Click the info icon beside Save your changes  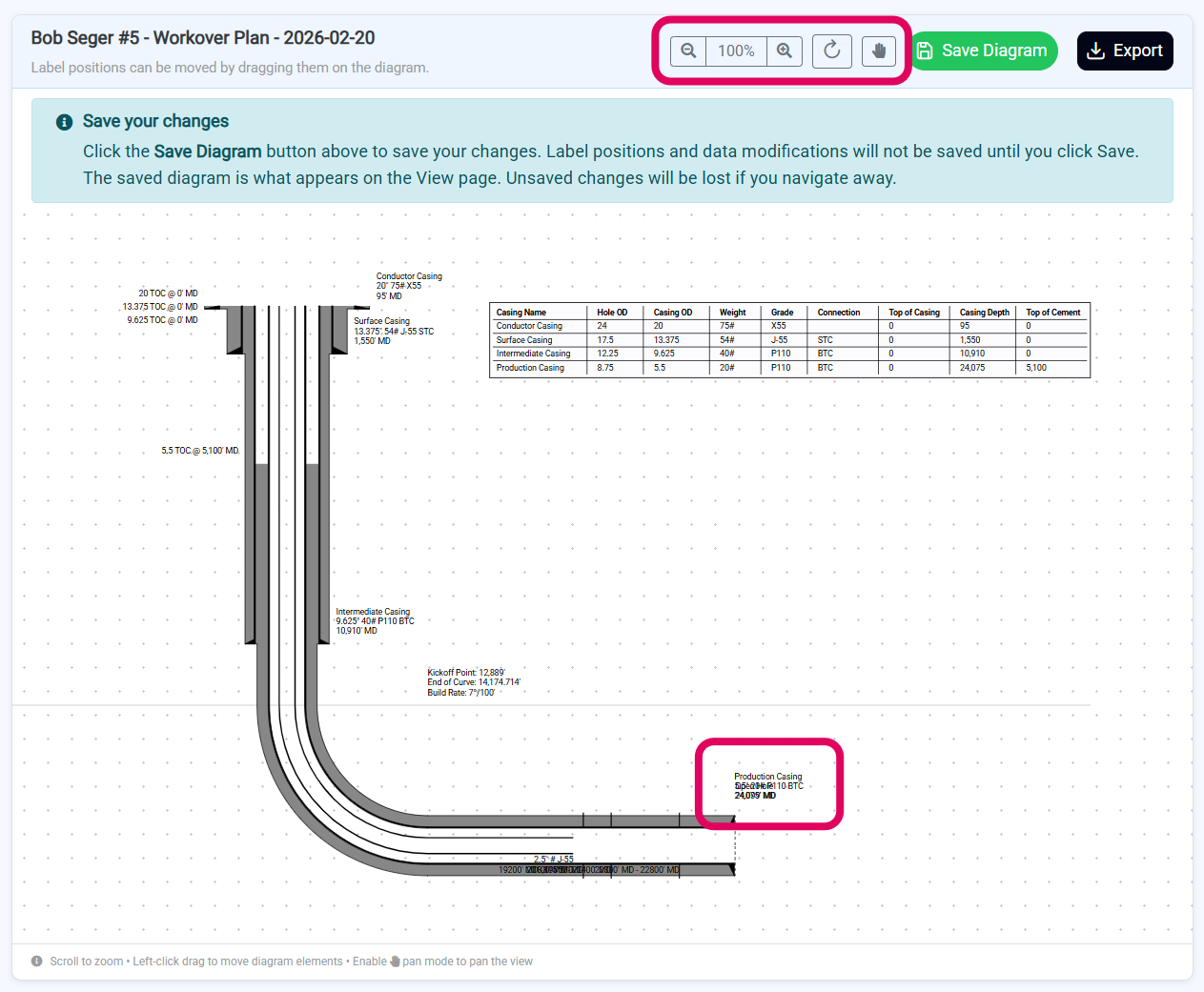pos(65,122)
